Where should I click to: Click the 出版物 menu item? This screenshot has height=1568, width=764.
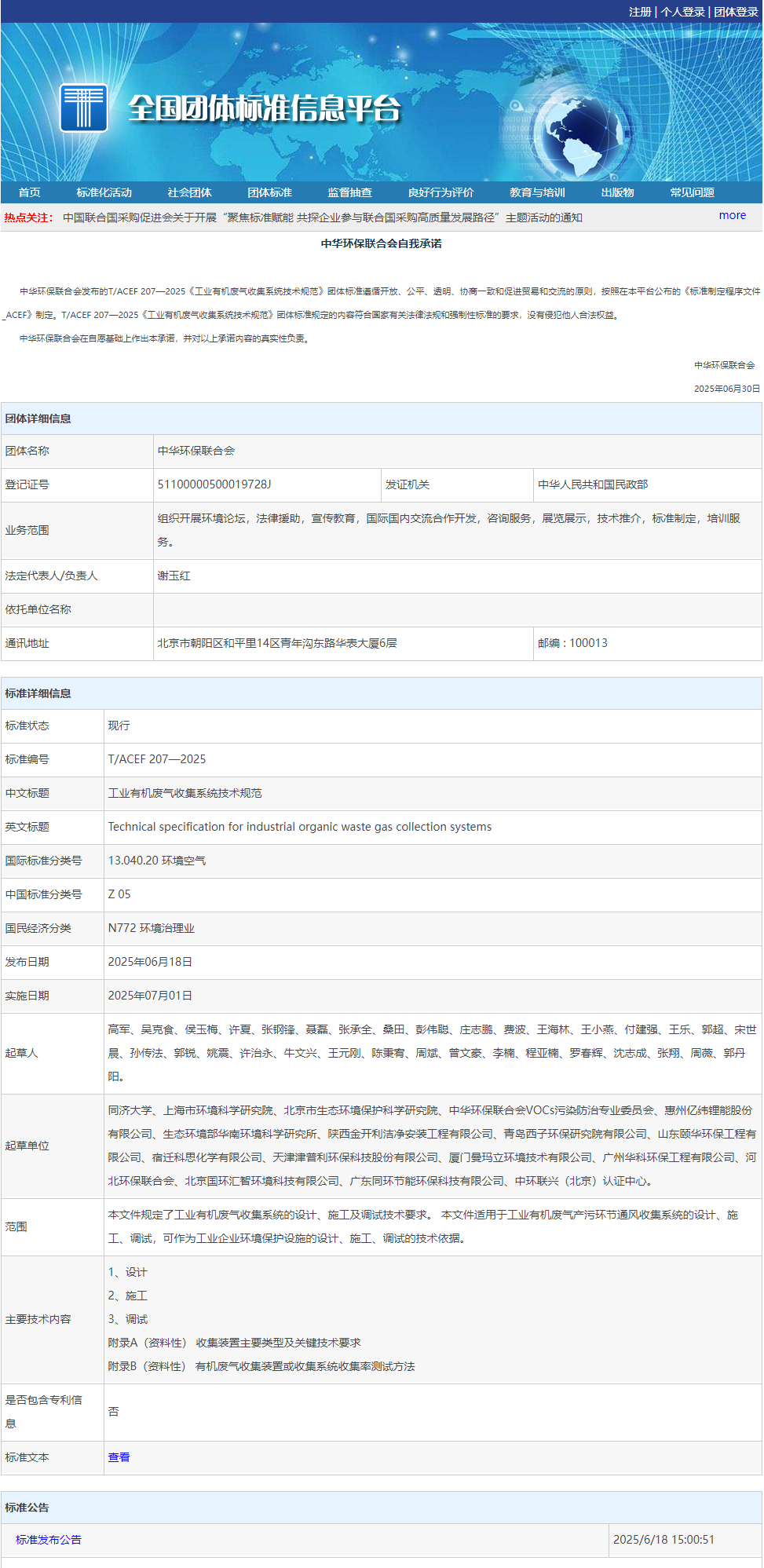617,192
